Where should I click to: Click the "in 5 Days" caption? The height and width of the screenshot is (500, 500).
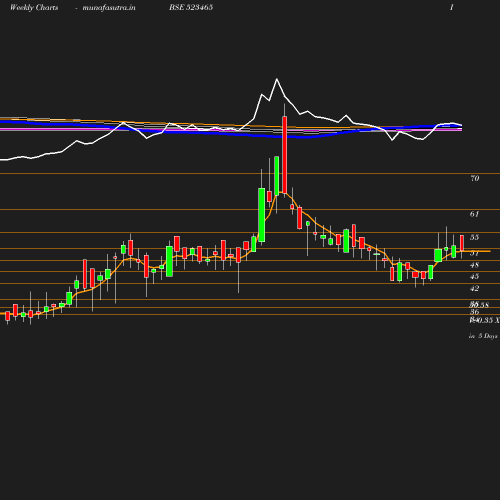pos(483,336)
